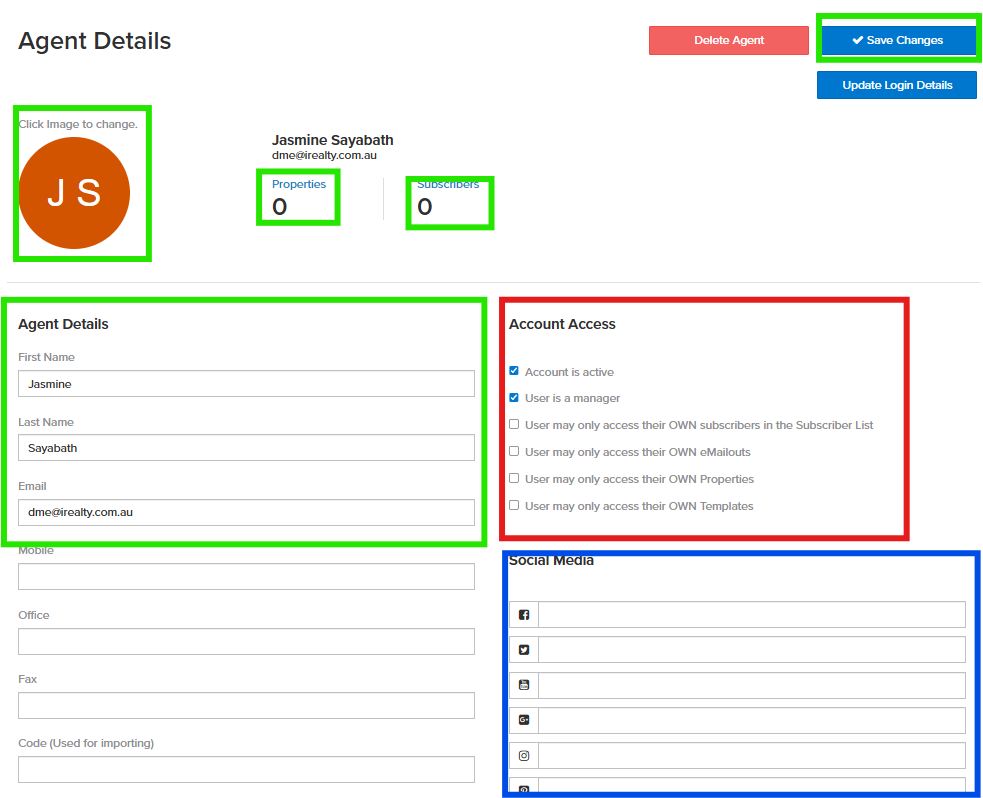Focus the First Name input field
The width and height of the screenshot is (983, 798).
click(246, 384)
